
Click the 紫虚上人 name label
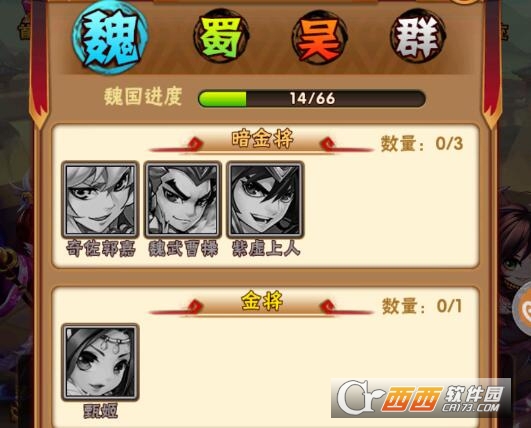pos(266,249)
